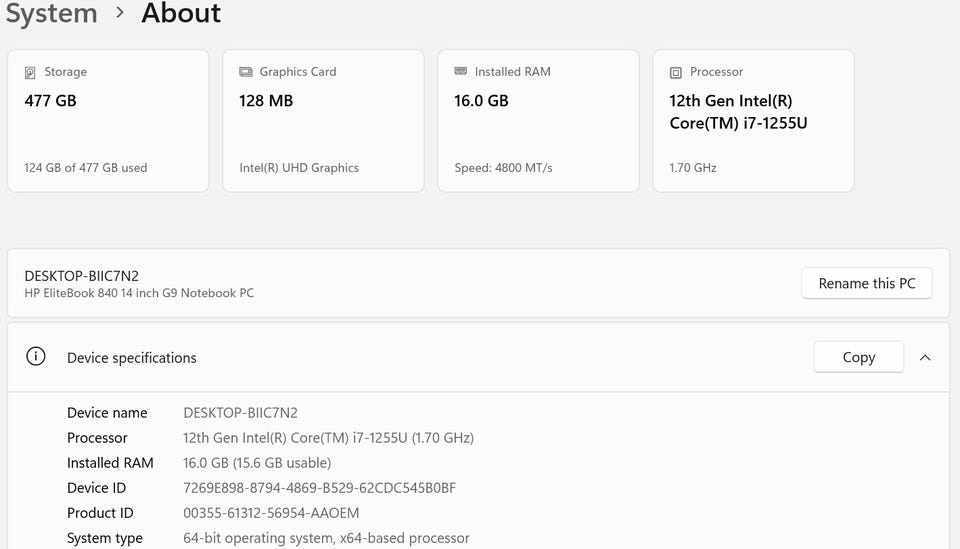Click the Installed RAM icon
Screen dimensions: 960x549
(461, 72)
